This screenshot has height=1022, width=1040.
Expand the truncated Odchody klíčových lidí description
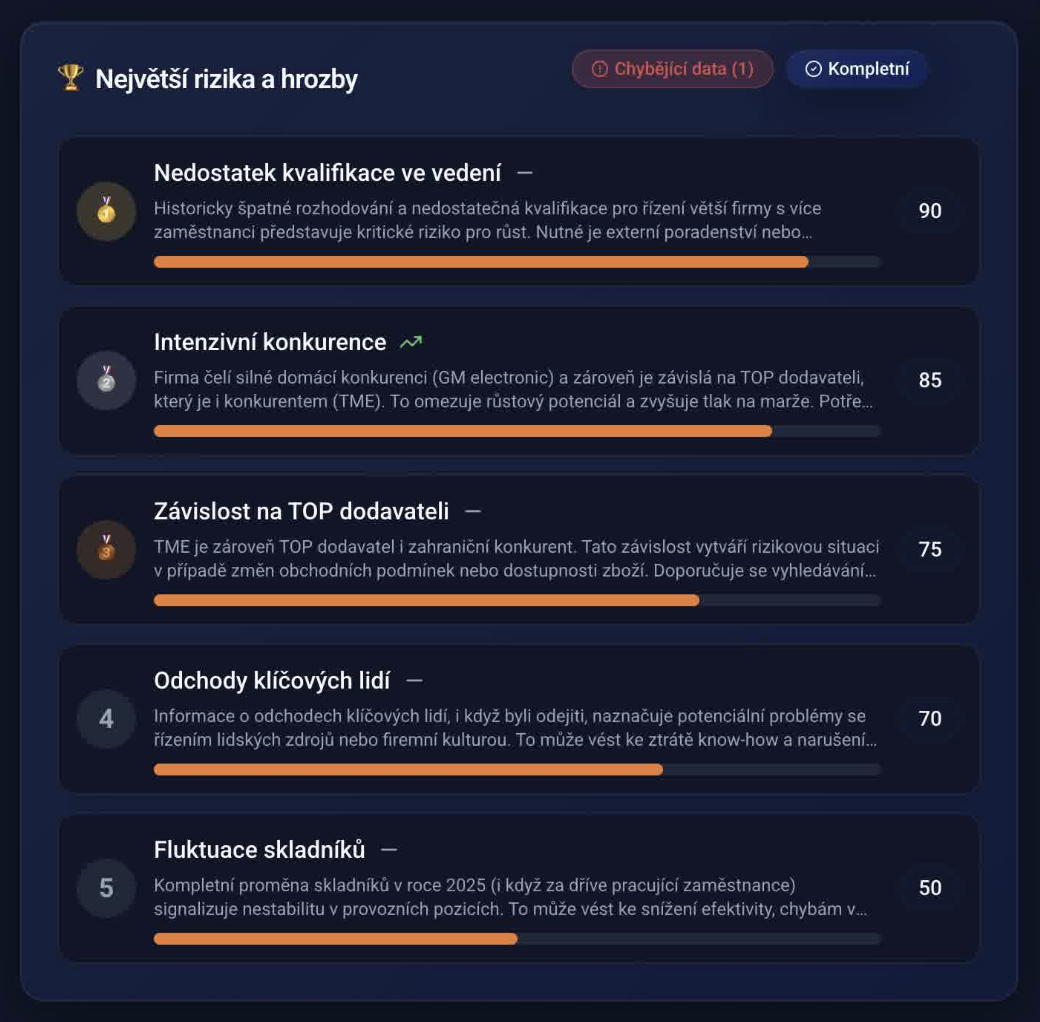(x=515, y=728)
